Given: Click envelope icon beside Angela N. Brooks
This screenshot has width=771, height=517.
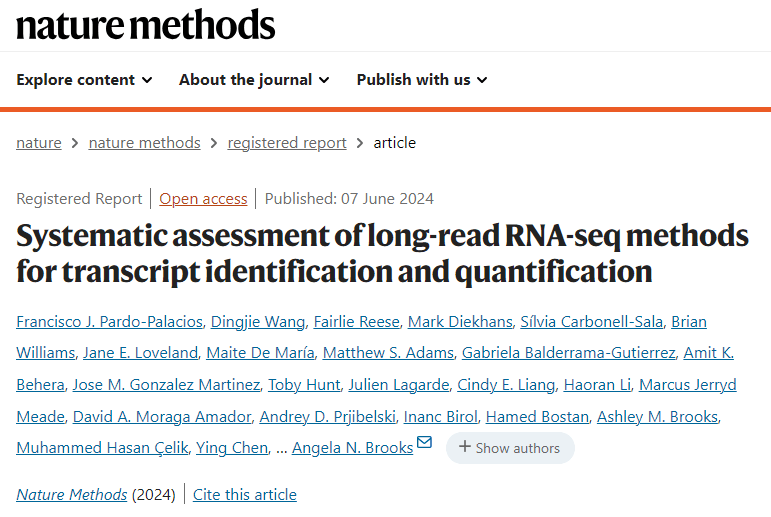Looking at the screenshot, I should pyautogui.click(x=424, y=442).
